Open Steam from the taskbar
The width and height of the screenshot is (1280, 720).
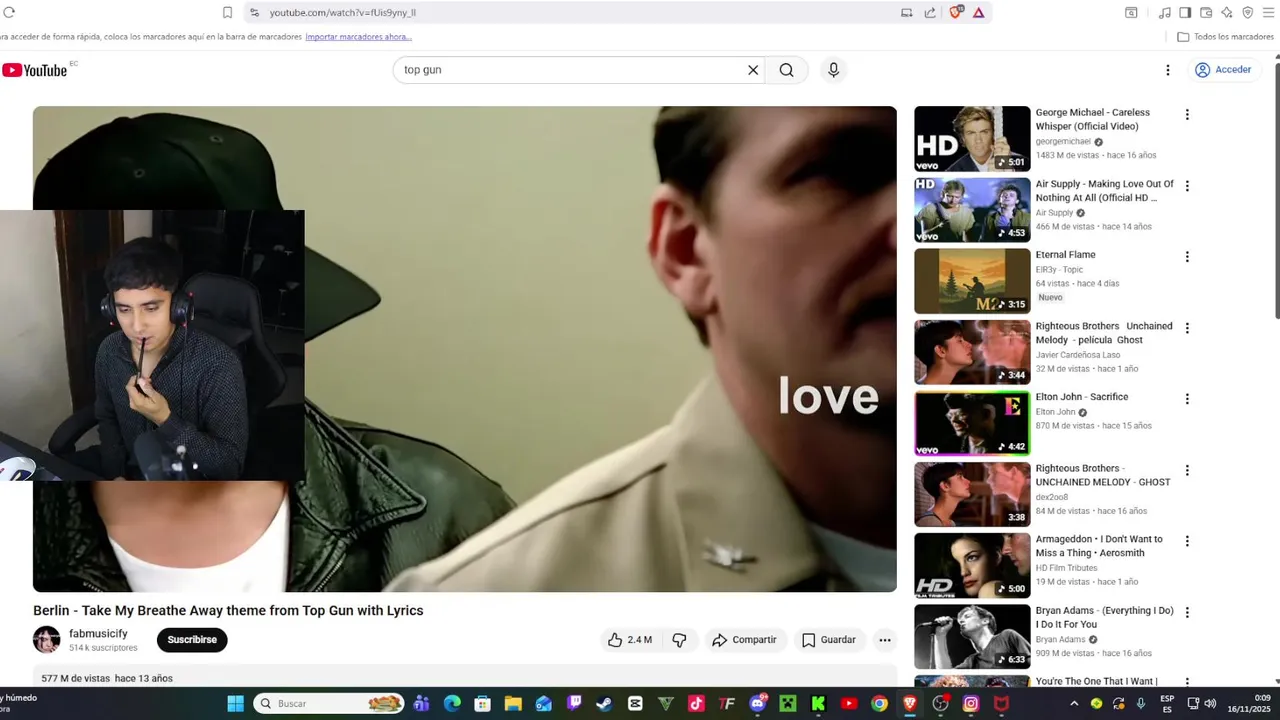(x=604, y=704)
